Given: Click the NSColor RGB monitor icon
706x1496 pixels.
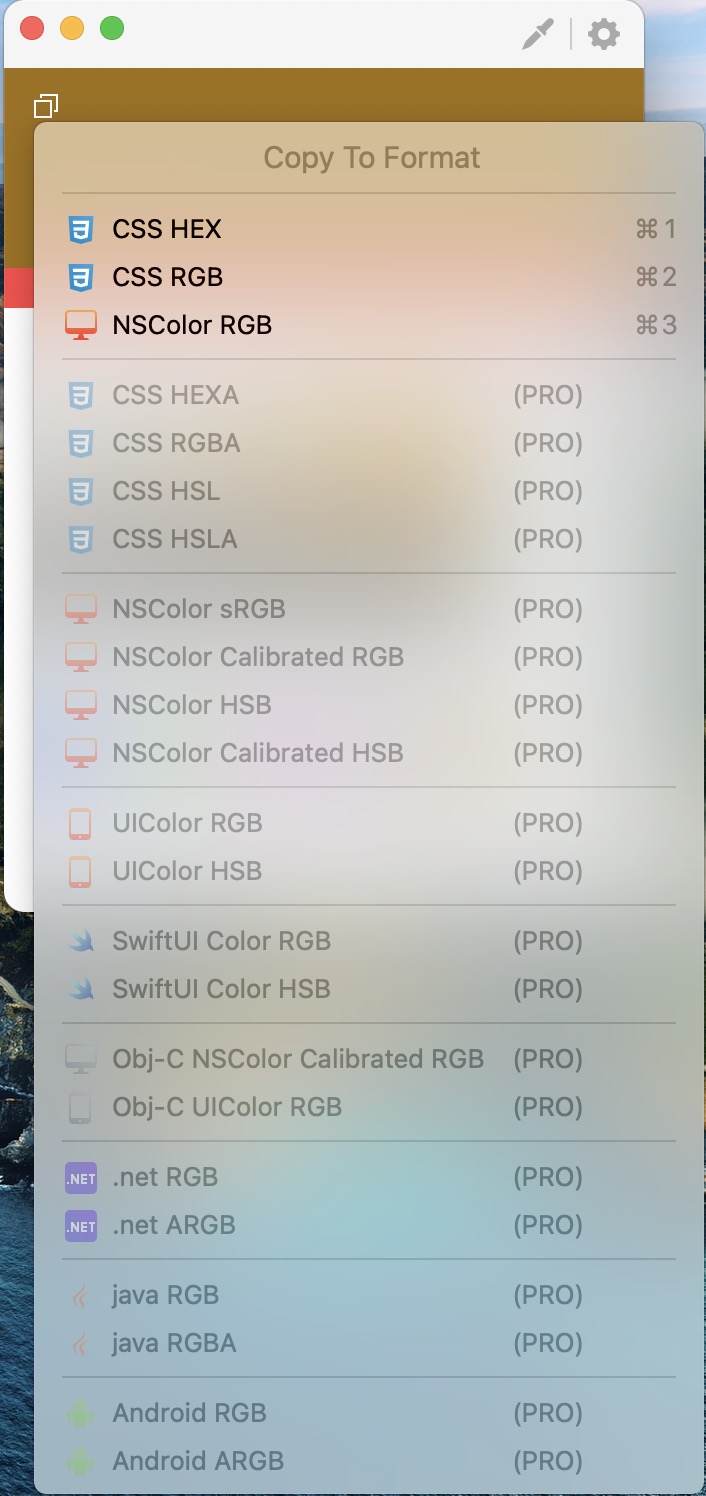Looking at the screenshot, I should click(x=80, y=325).
